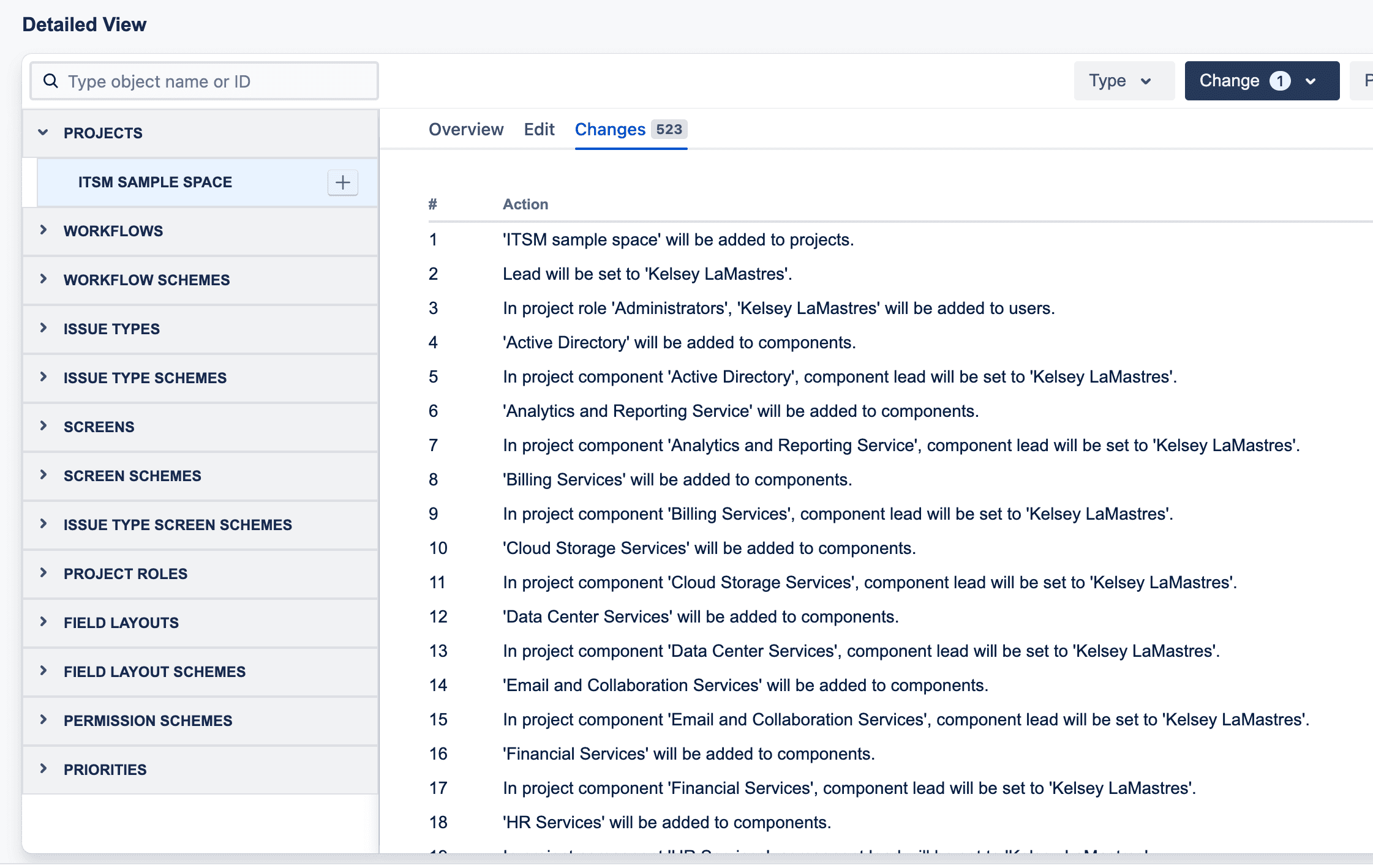Screen dimensions: 1373x868
Task: Expand the FIELD LAYOUT SCHEMES chevron
Action: [43, 671]
